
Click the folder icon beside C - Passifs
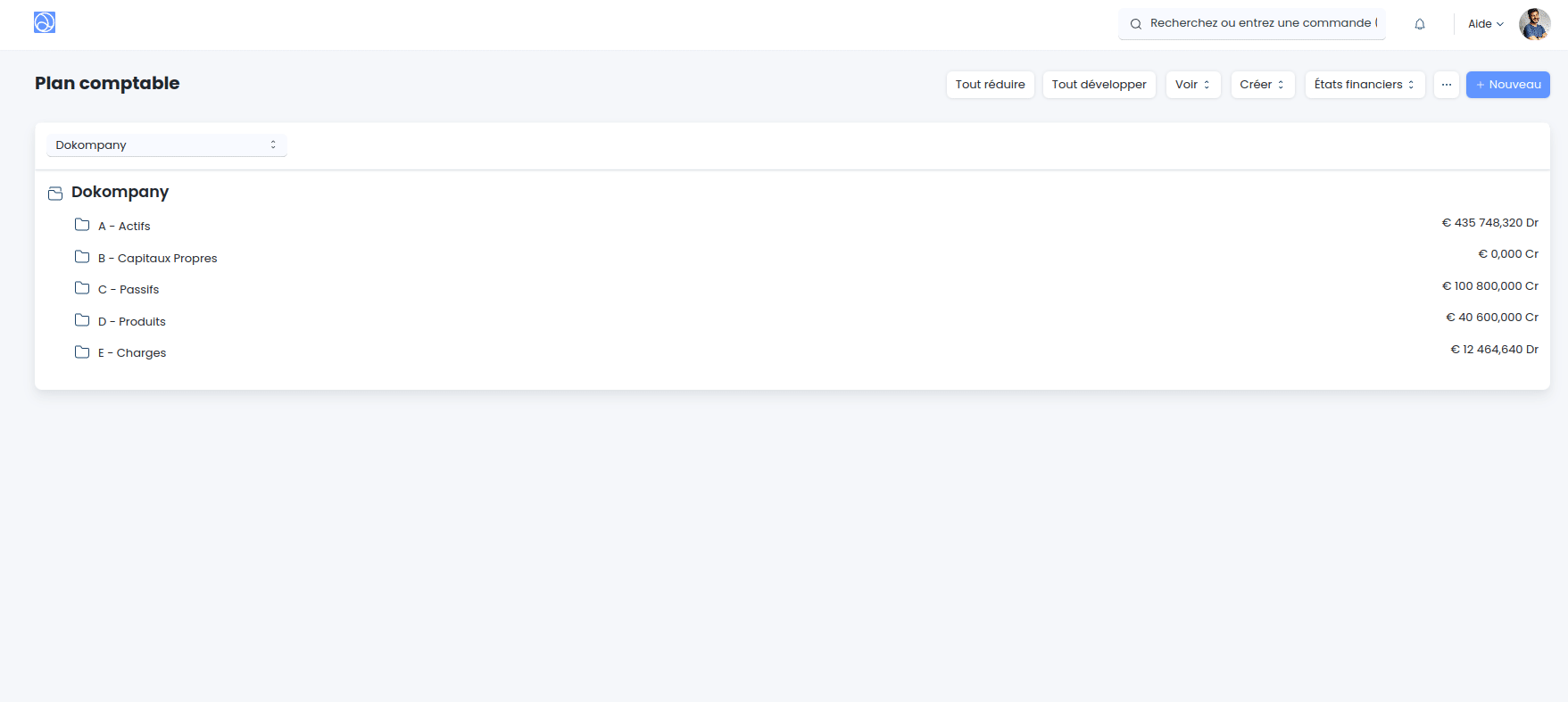(82, 288)
